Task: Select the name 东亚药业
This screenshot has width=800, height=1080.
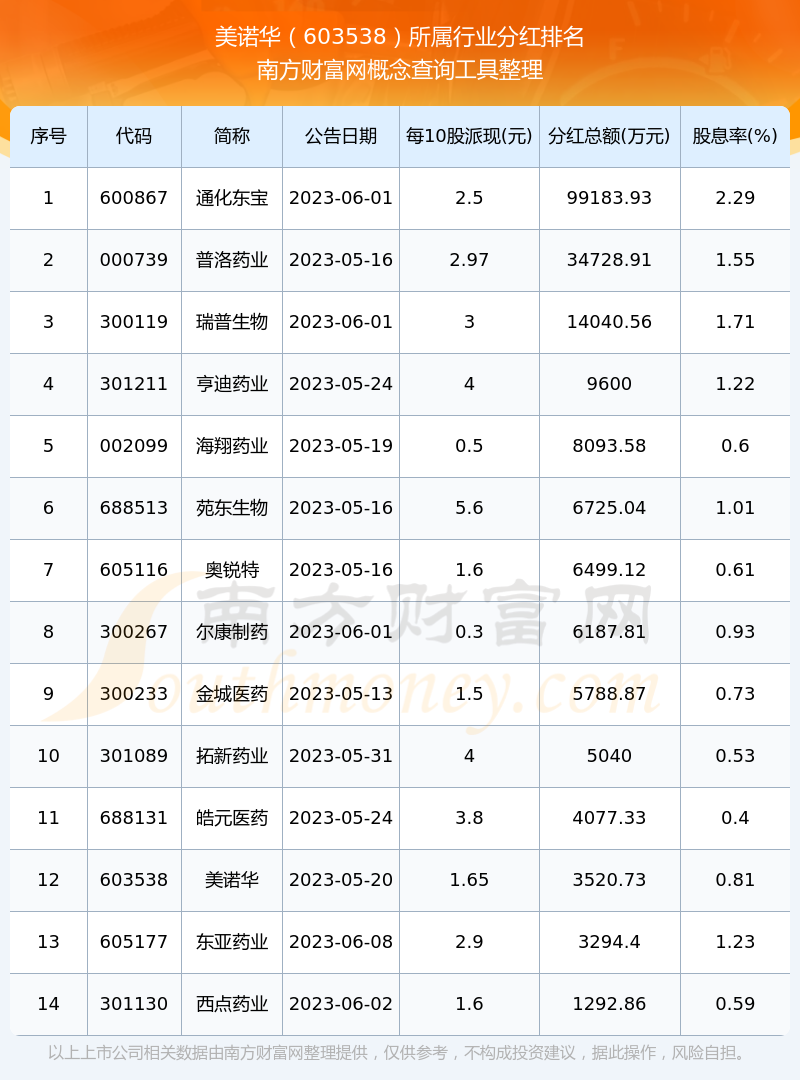Action: [232, 942]
